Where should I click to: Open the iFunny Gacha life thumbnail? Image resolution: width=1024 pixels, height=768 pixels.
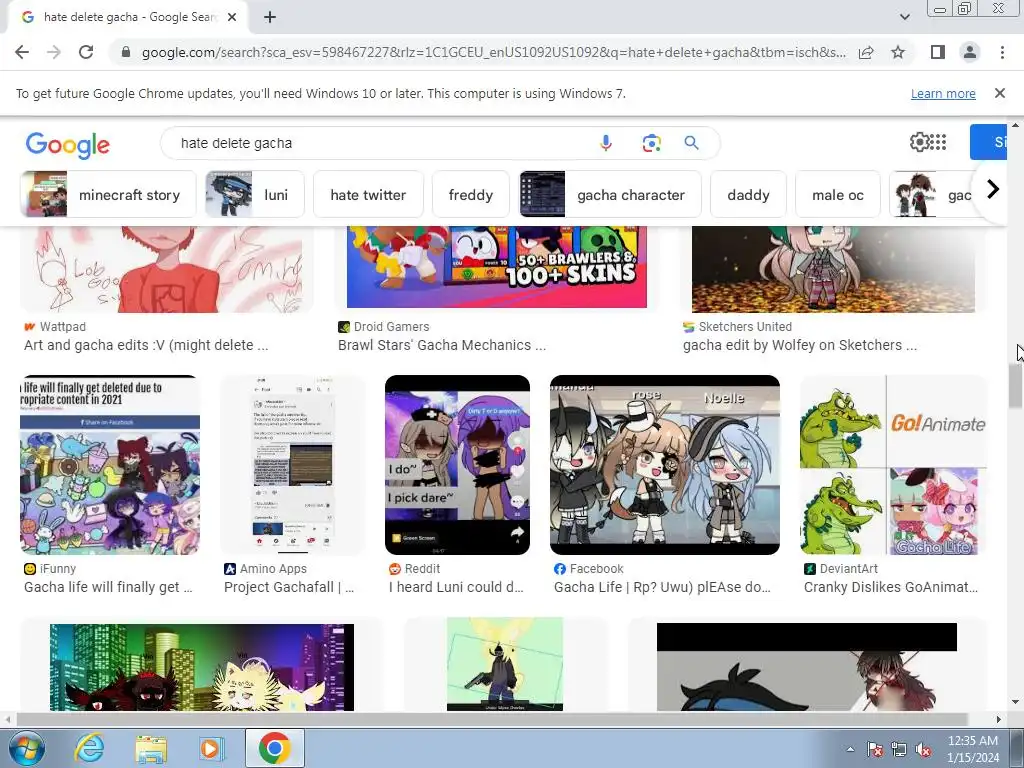tap(110, 465)
